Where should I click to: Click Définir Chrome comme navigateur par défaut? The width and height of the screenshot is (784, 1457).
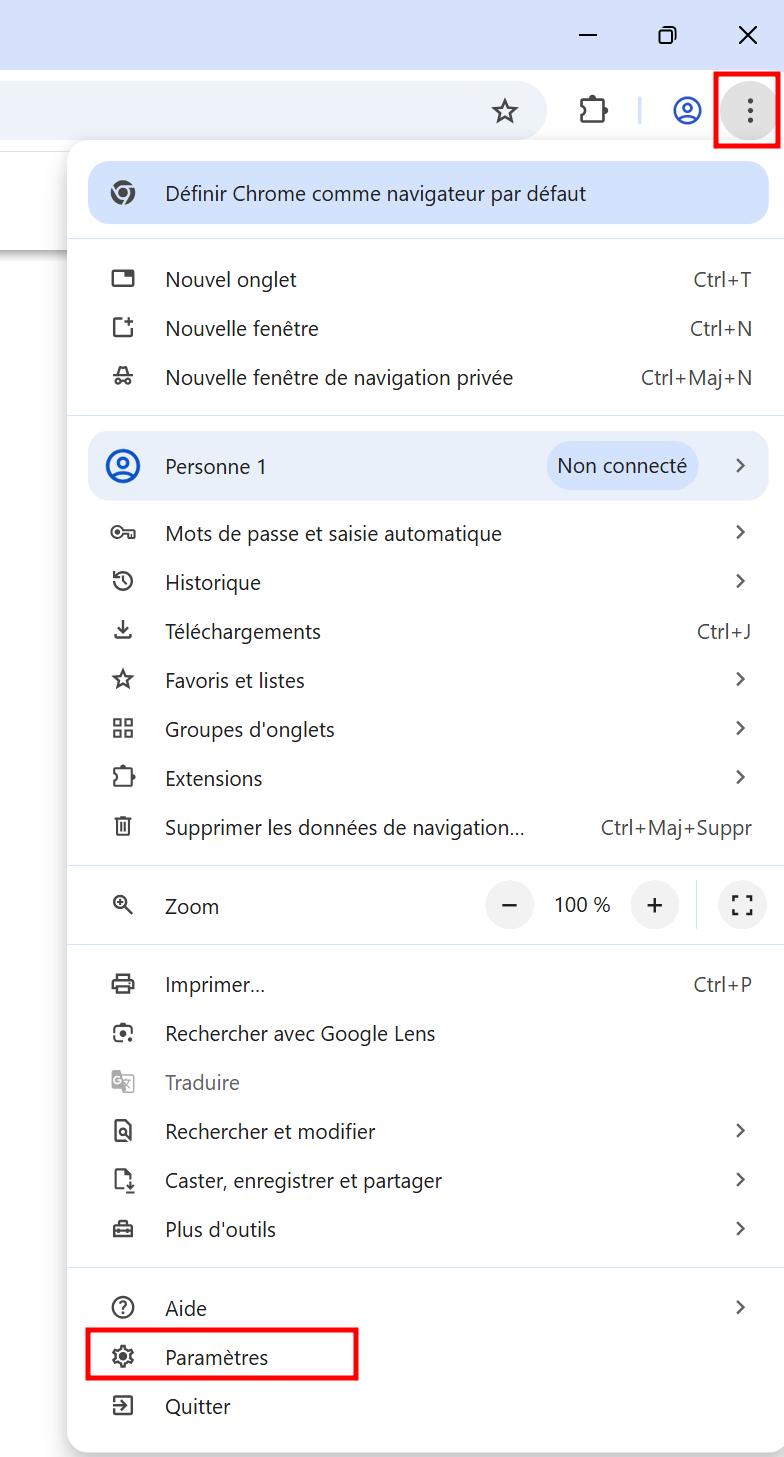(x=427, y=193)
